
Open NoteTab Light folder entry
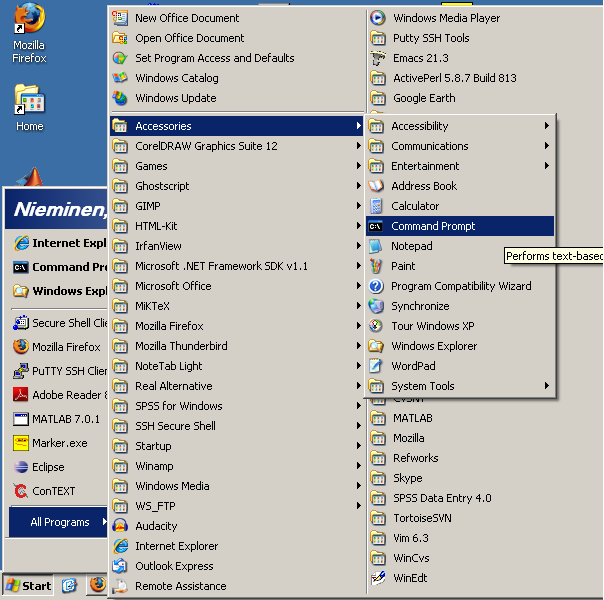[237, 366]
